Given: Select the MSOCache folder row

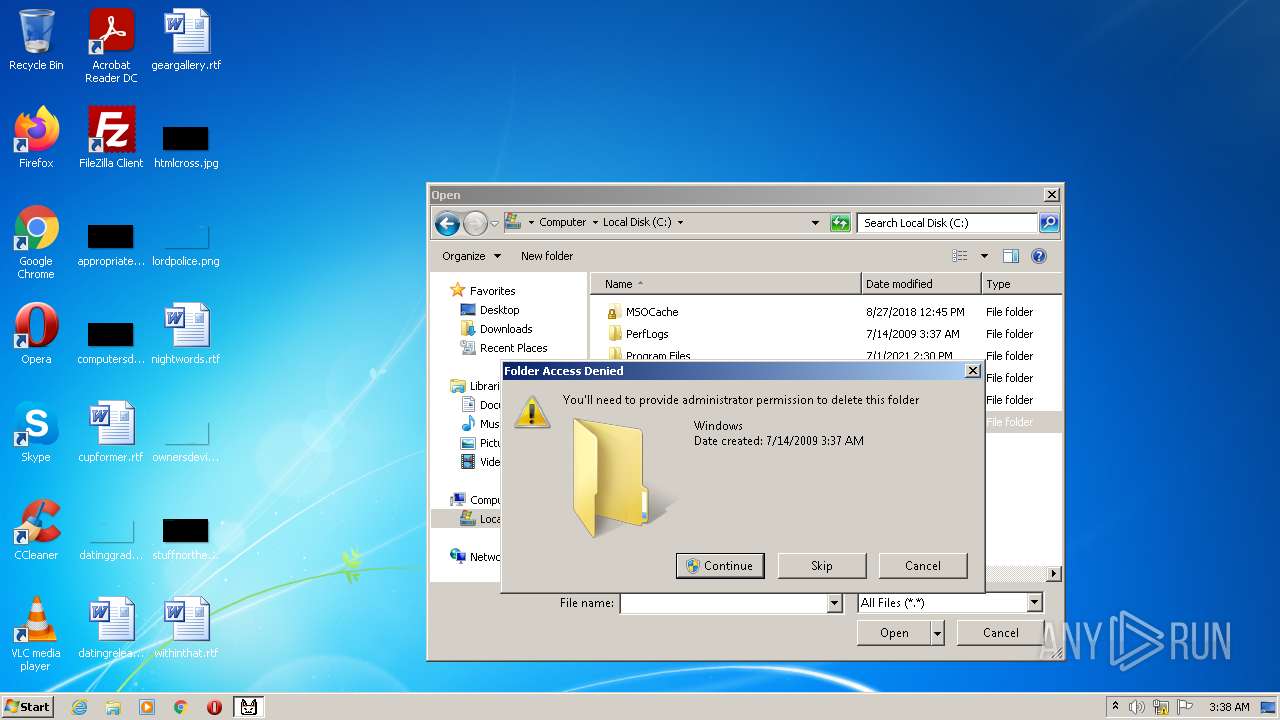Looking at the screenshot, I should click(x=825, y=312).
